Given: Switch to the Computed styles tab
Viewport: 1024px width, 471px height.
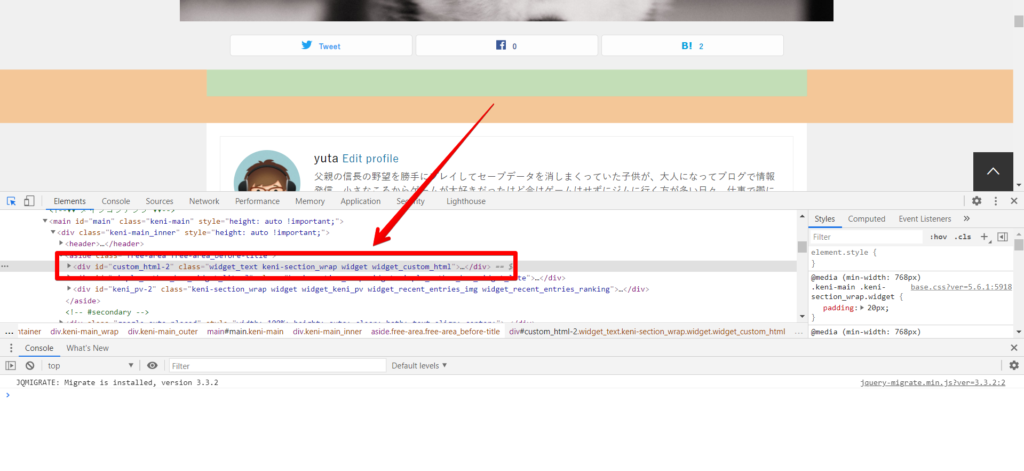Looking at the screenshot, I should [867, 219].
